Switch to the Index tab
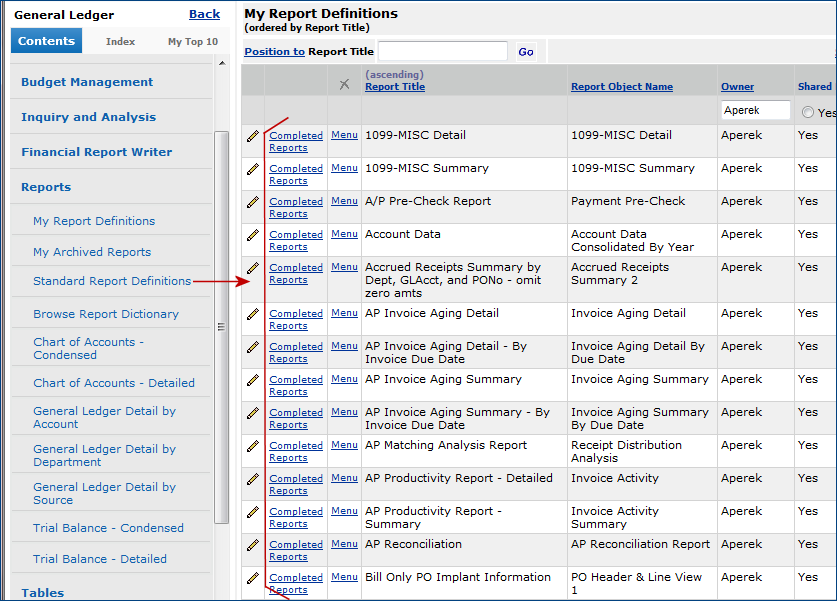Viewport: 837px width, 601px height. coord(120,41)
